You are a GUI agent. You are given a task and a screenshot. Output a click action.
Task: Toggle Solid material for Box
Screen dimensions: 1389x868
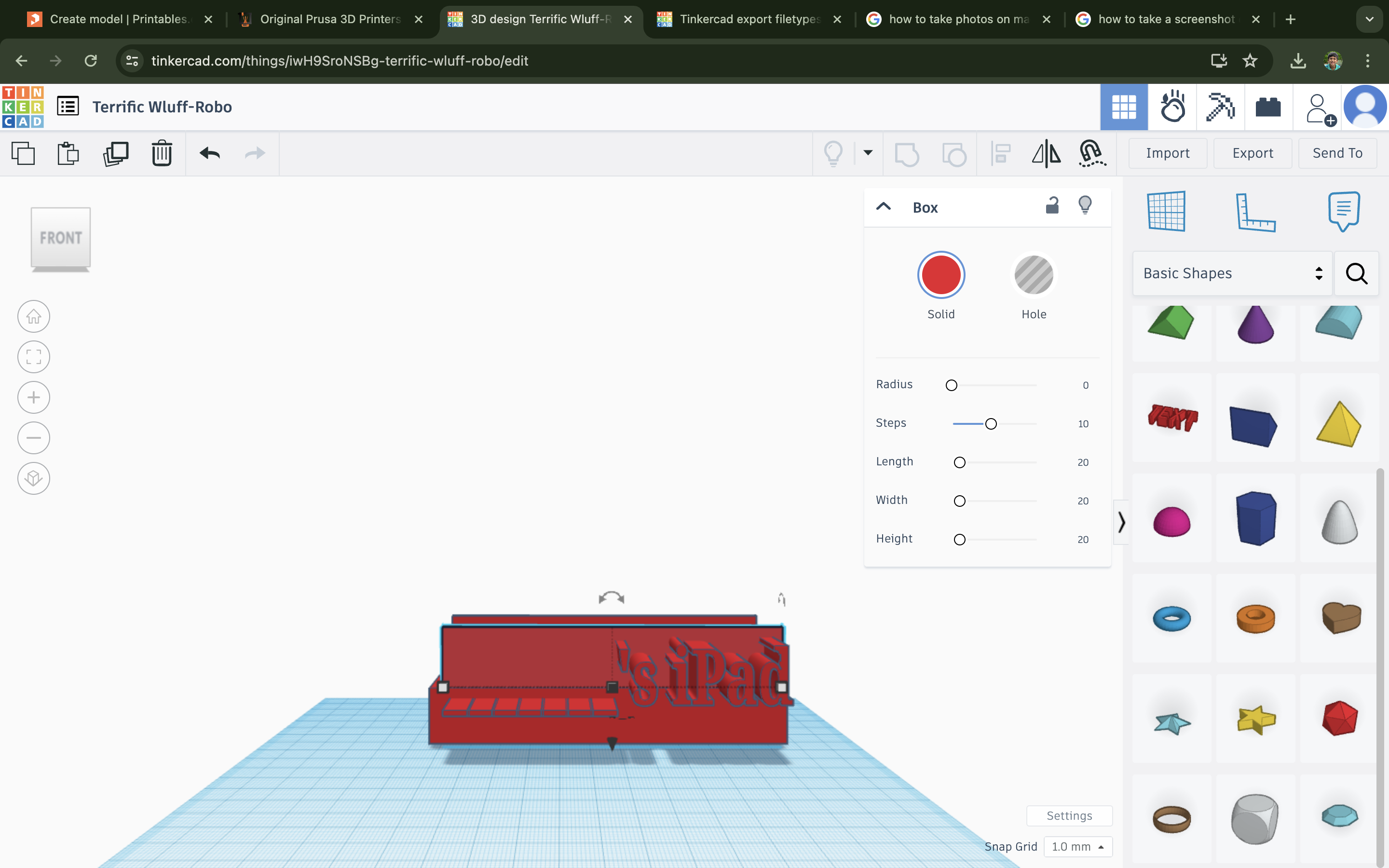[x=940, y=275]
